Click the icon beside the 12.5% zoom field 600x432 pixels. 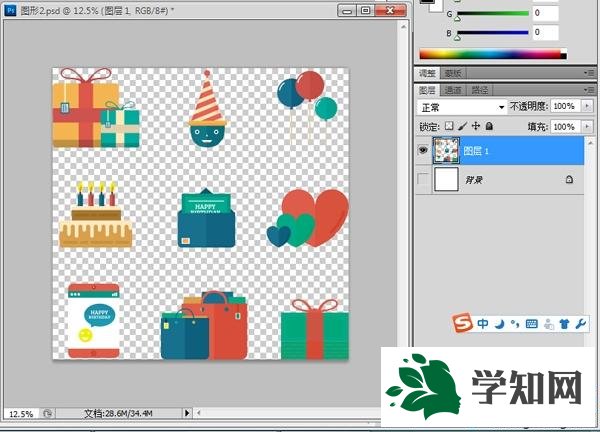[x=47, y=413]
